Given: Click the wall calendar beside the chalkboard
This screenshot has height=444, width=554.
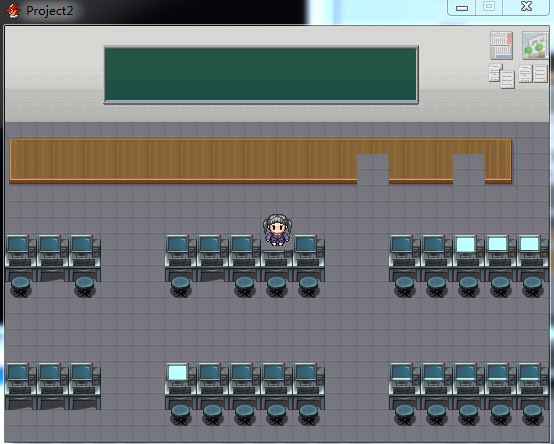Looking at the screenshot, I should [x=501, y=45].
